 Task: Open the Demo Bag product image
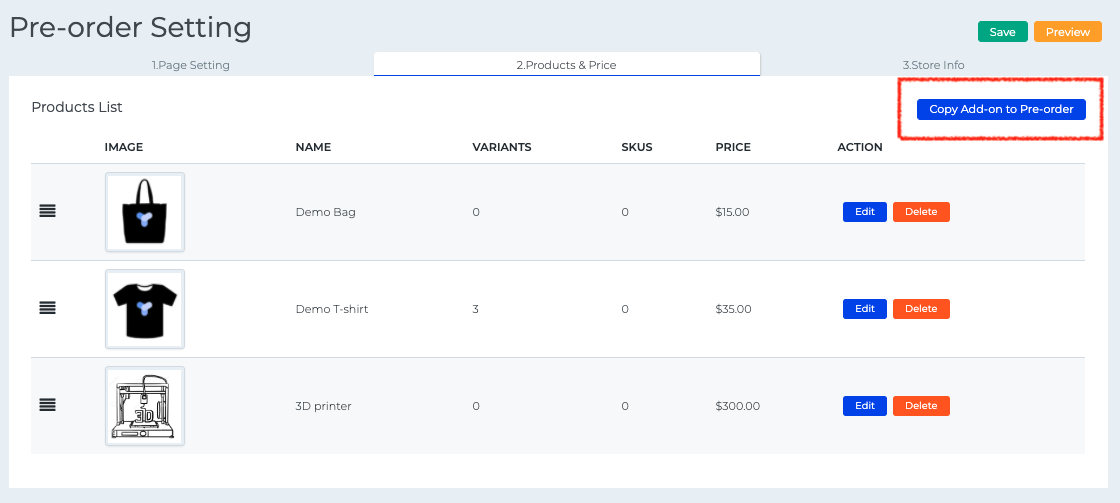(145, 212)
